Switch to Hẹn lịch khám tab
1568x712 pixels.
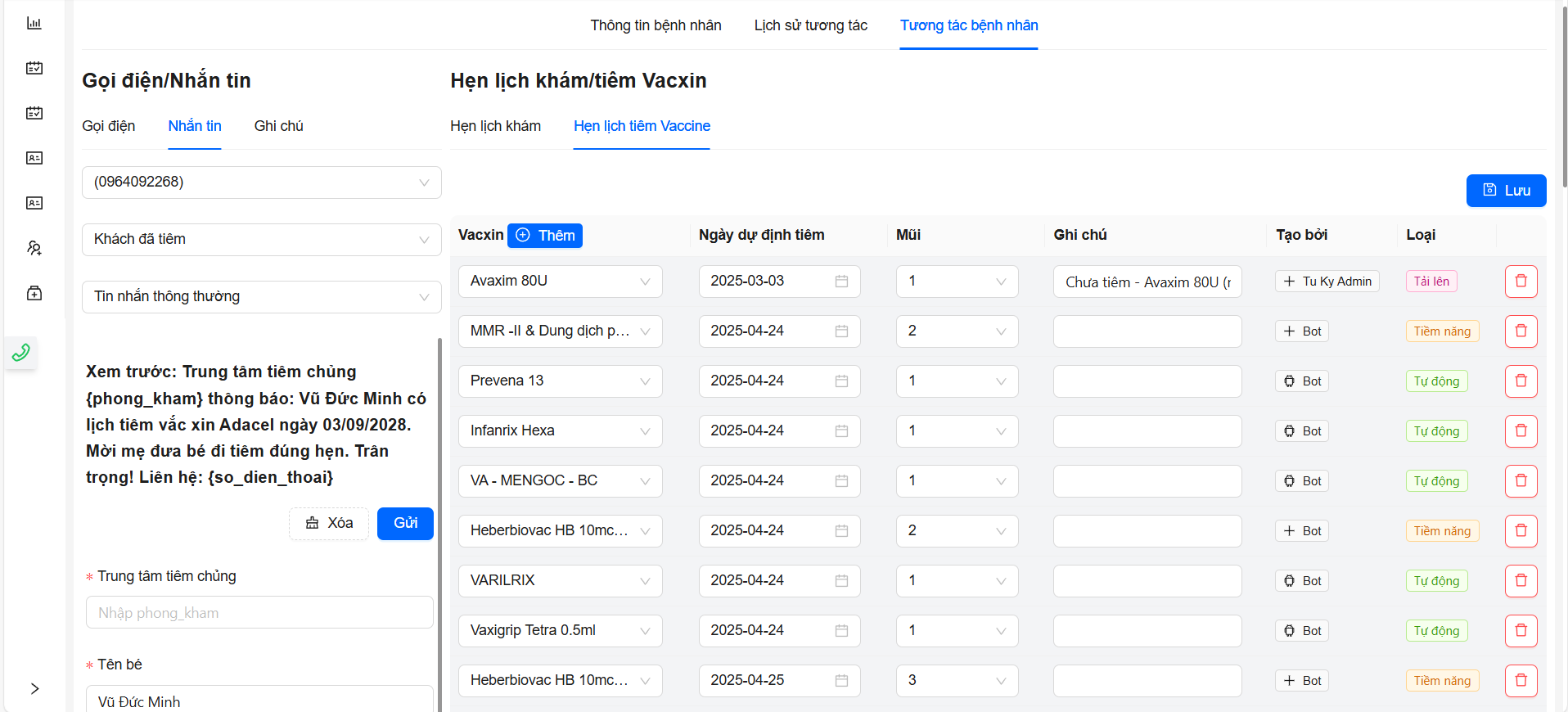click(496, 126)
